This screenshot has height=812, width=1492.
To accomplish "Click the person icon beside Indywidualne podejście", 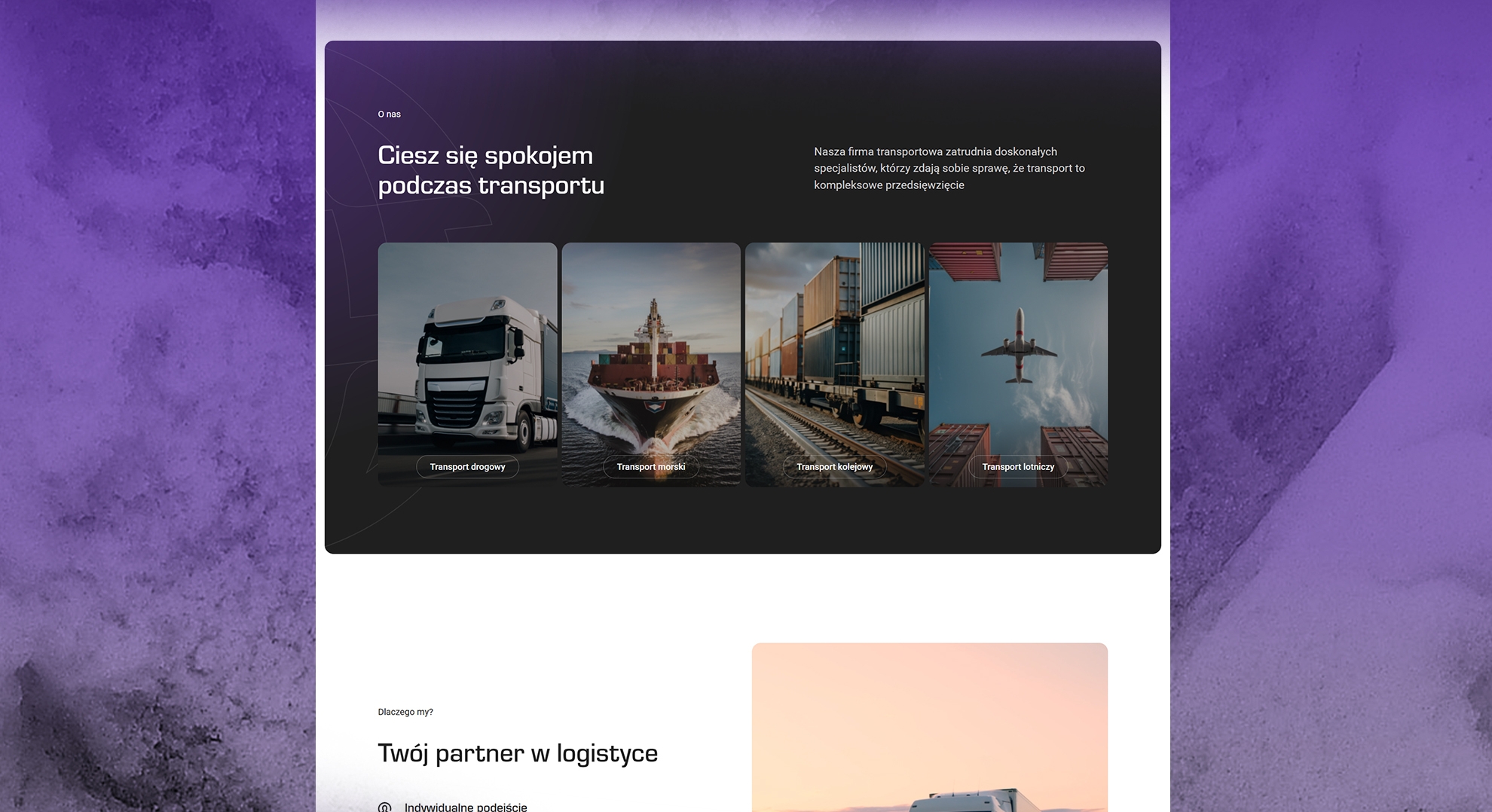I will coord(384,807).
